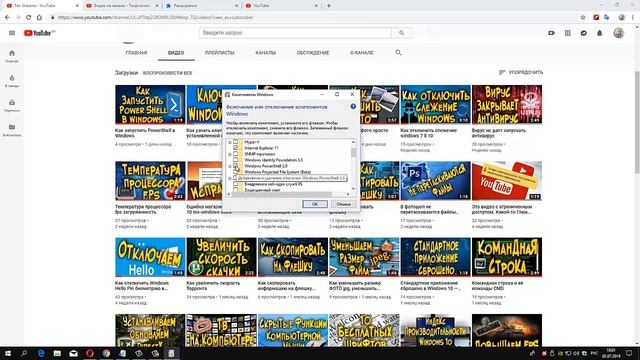Click OK in Windows Features dialog
Viewport: 640px width, 360px height.
click(x=315, y=204)
